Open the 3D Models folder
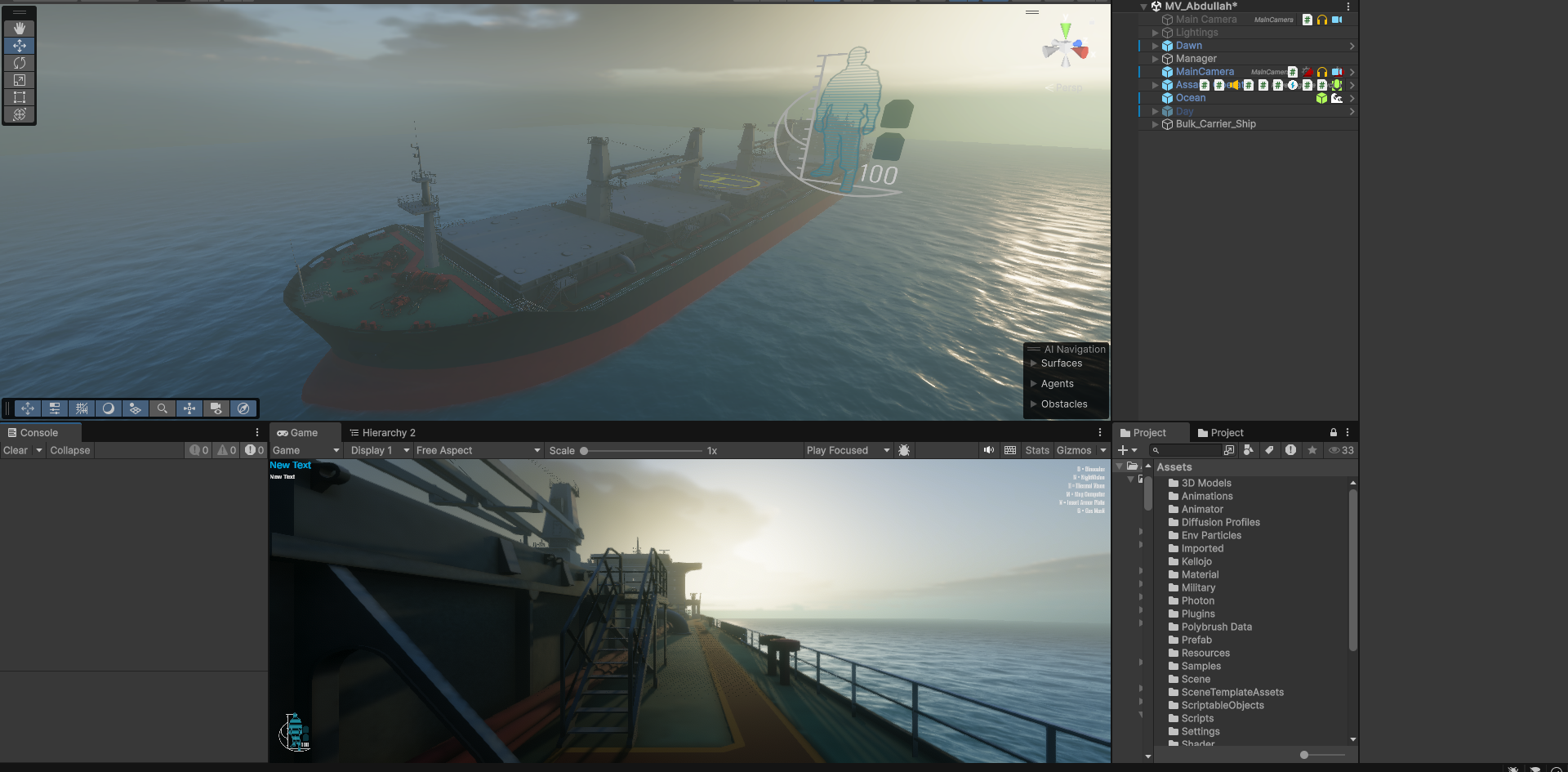Image resolution: width=1568 pixels, height=772 pixels. point(1200,484)
